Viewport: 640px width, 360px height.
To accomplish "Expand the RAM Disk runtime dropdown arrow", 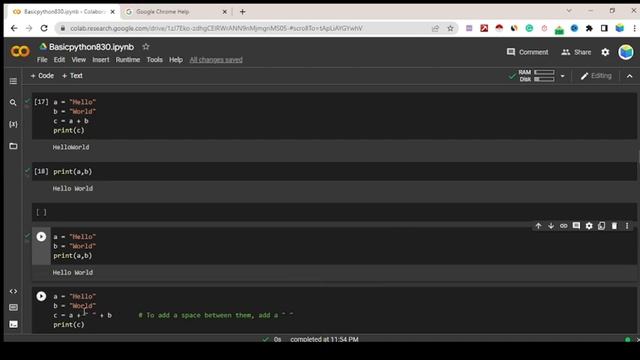I will point(562,76).
